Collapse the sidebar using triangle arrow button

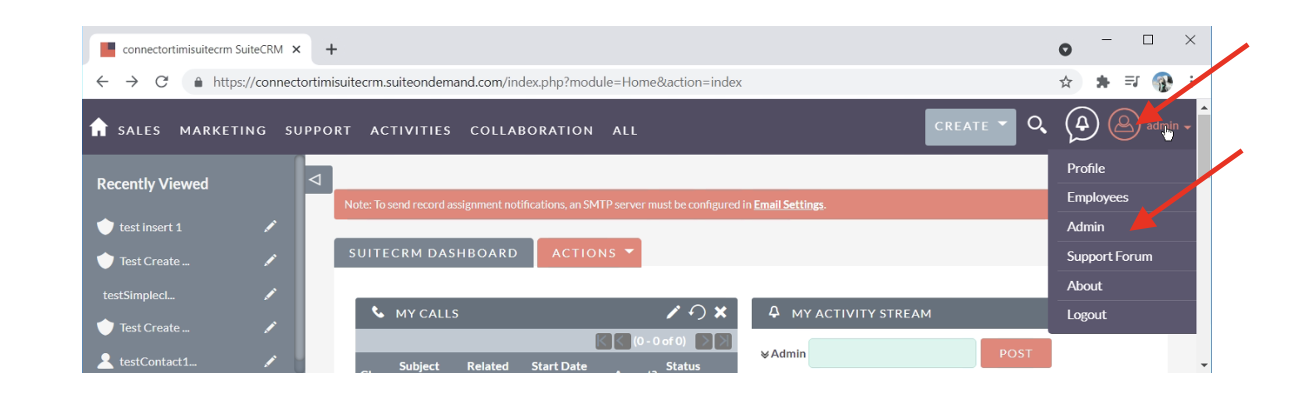click(x=316, y=179)
